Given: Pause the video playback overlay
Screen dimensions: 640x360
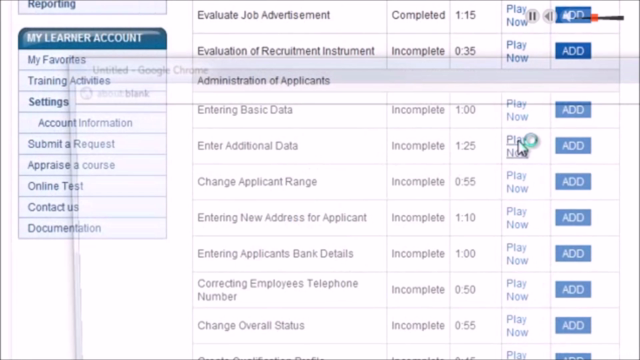Looking at the screenshot, I should (x=532, y=16).
